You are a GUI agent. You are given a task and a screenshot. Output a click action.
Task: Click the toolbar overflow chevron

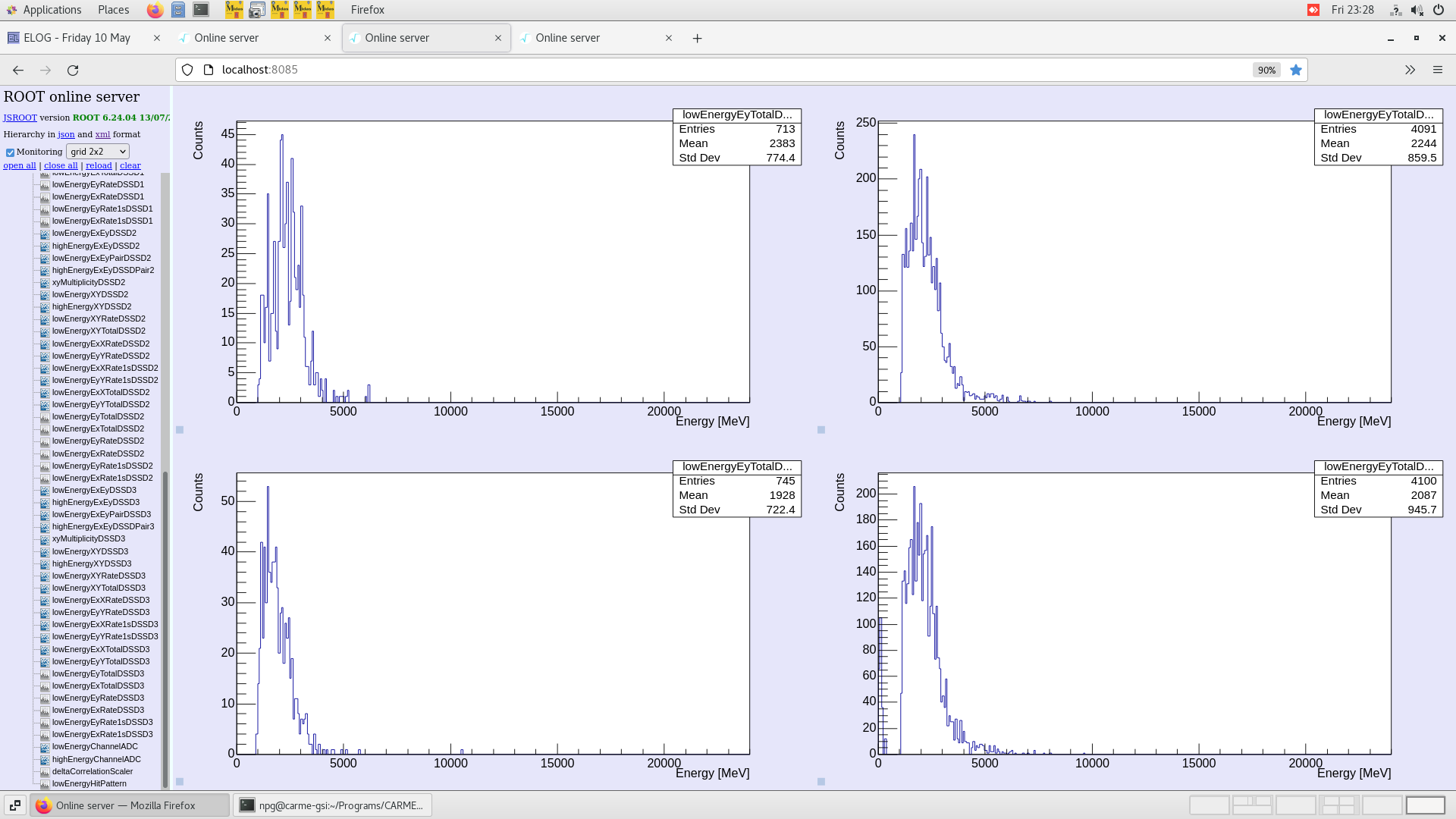coord(1410,70)
